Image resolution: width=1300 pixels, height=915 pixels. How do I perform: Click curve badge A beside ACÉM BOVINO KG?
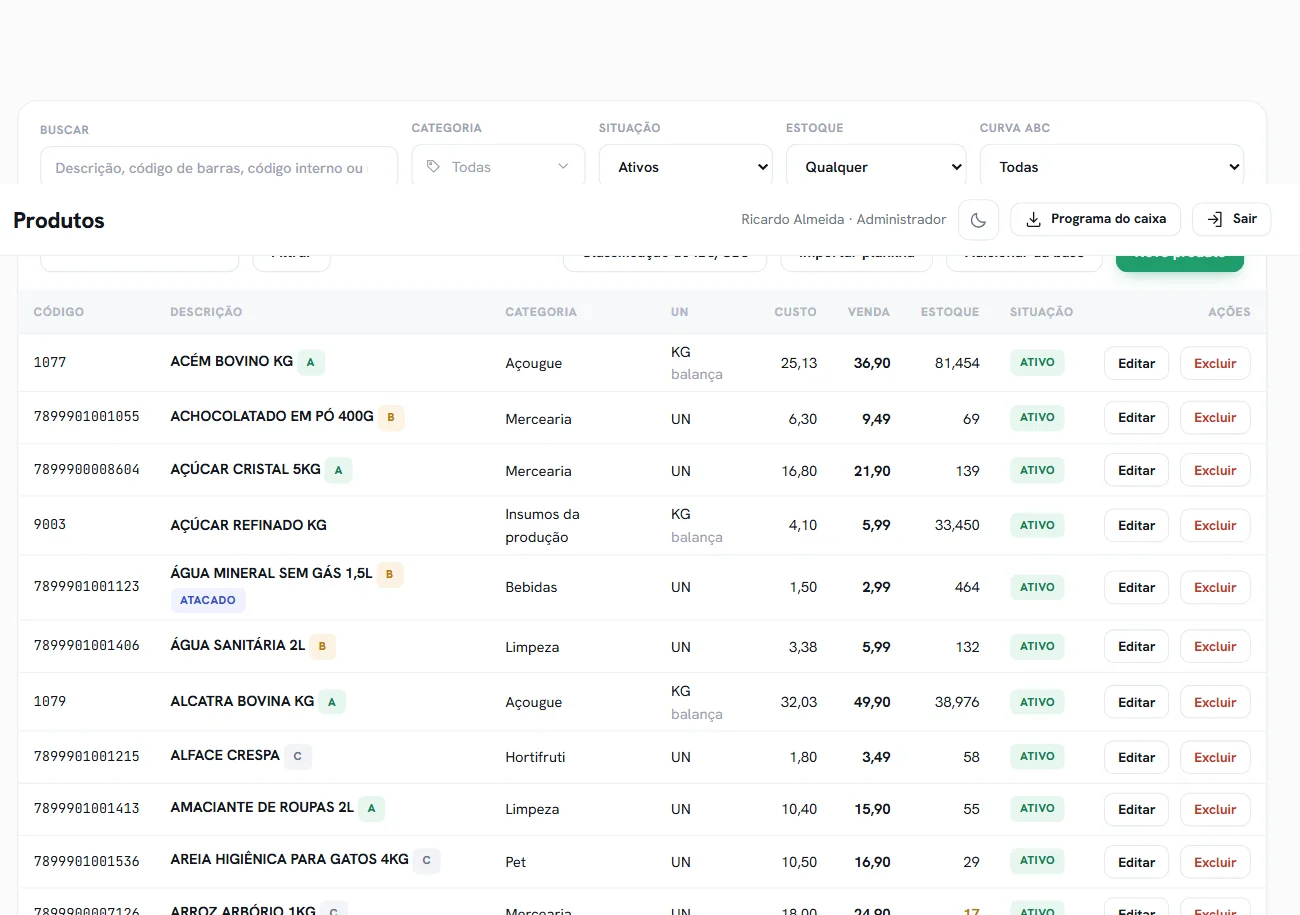tap(310, 362)
